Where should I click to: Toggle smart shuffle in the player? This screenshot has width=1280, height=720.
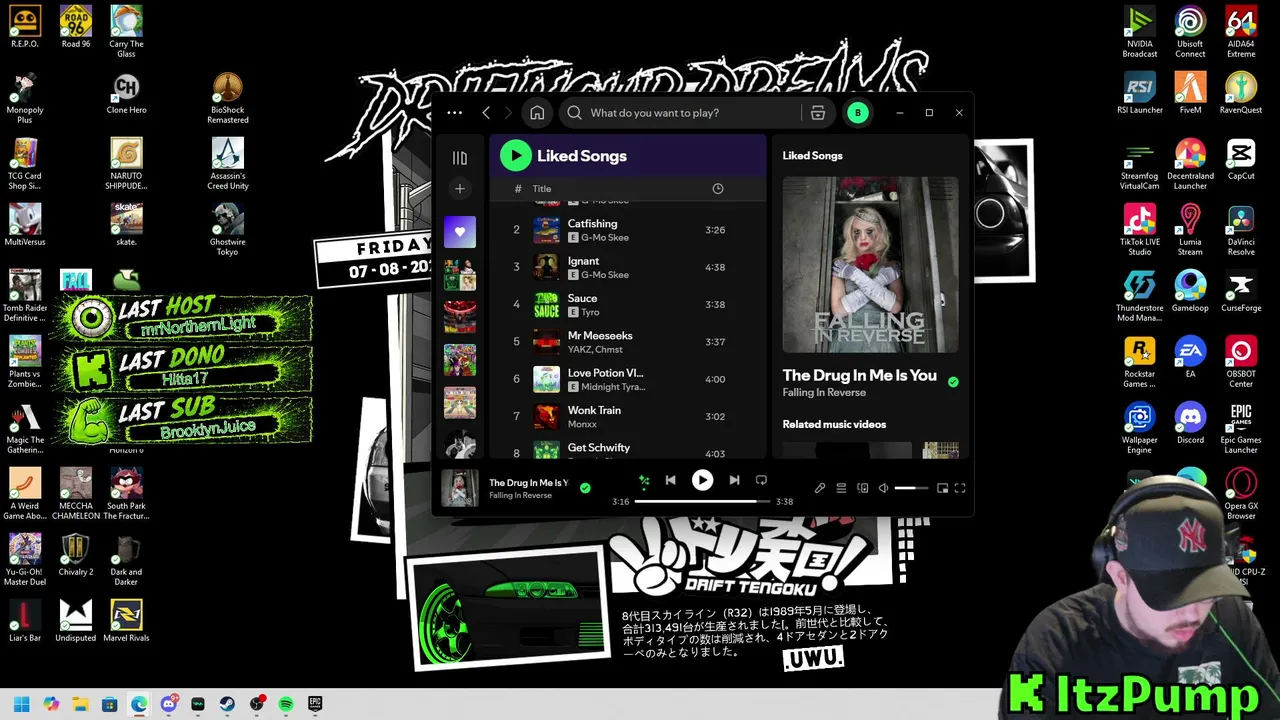pyautogui.click(x=644, y=481)
